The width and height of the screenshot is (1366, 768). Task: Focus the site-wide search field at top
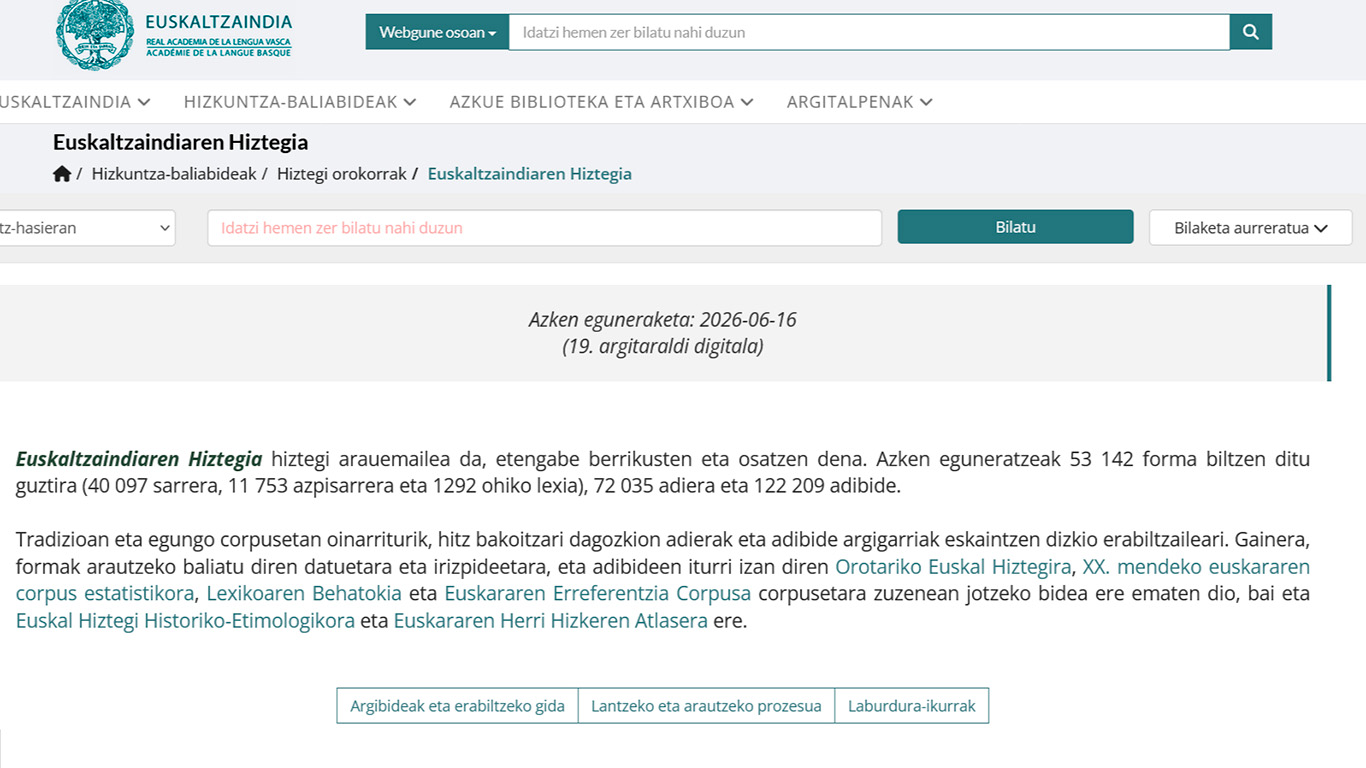pyautogui.click(x=870, y=32)
